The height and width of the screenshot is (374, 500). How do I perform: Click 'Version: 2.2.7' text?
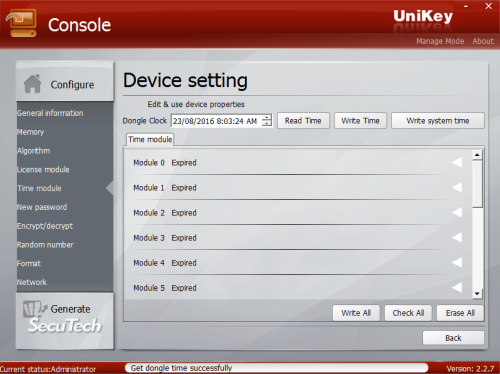coord(470,369)
